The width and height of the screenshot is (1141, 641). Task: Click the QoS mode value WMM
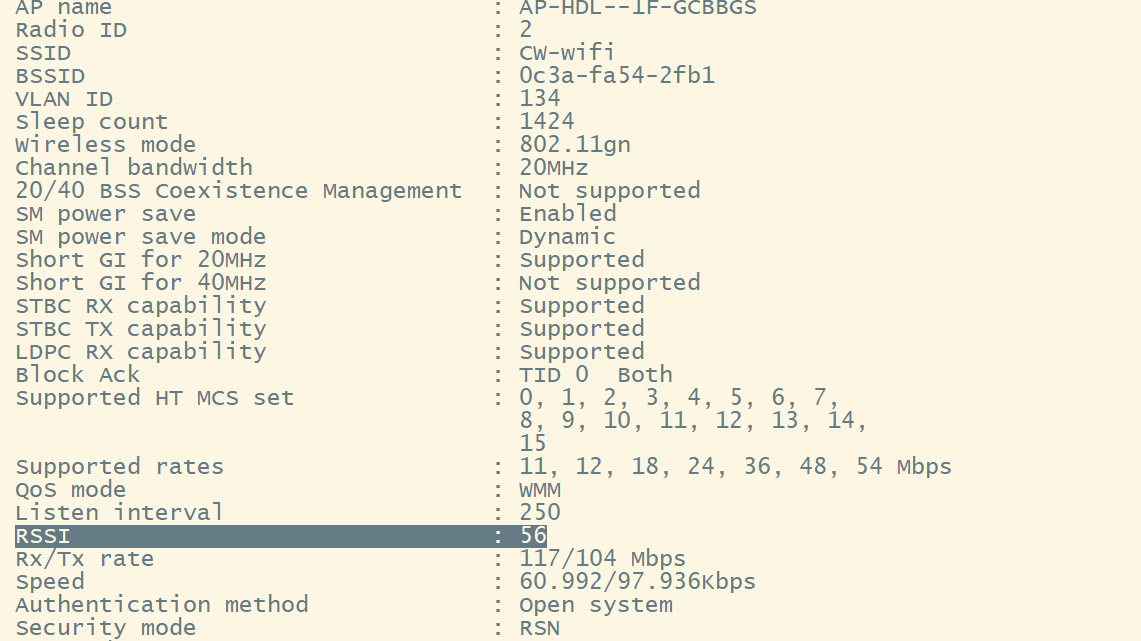[x=540, y=490]
